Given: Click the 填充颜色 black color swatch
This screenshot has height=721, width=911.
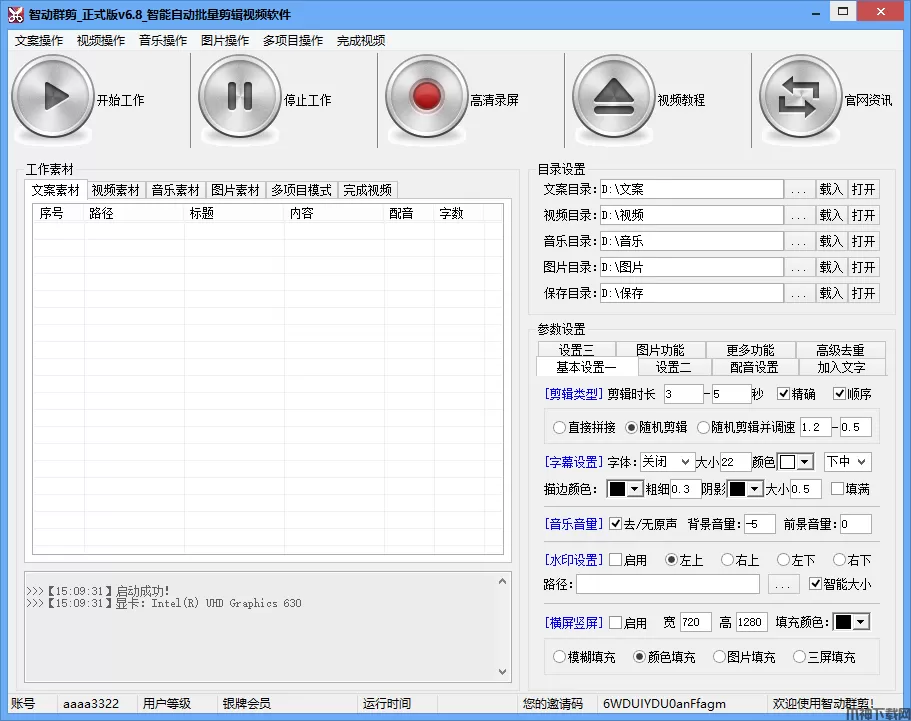Looking at the screenshot, I should pyautogui.click(x=851, y=622).
